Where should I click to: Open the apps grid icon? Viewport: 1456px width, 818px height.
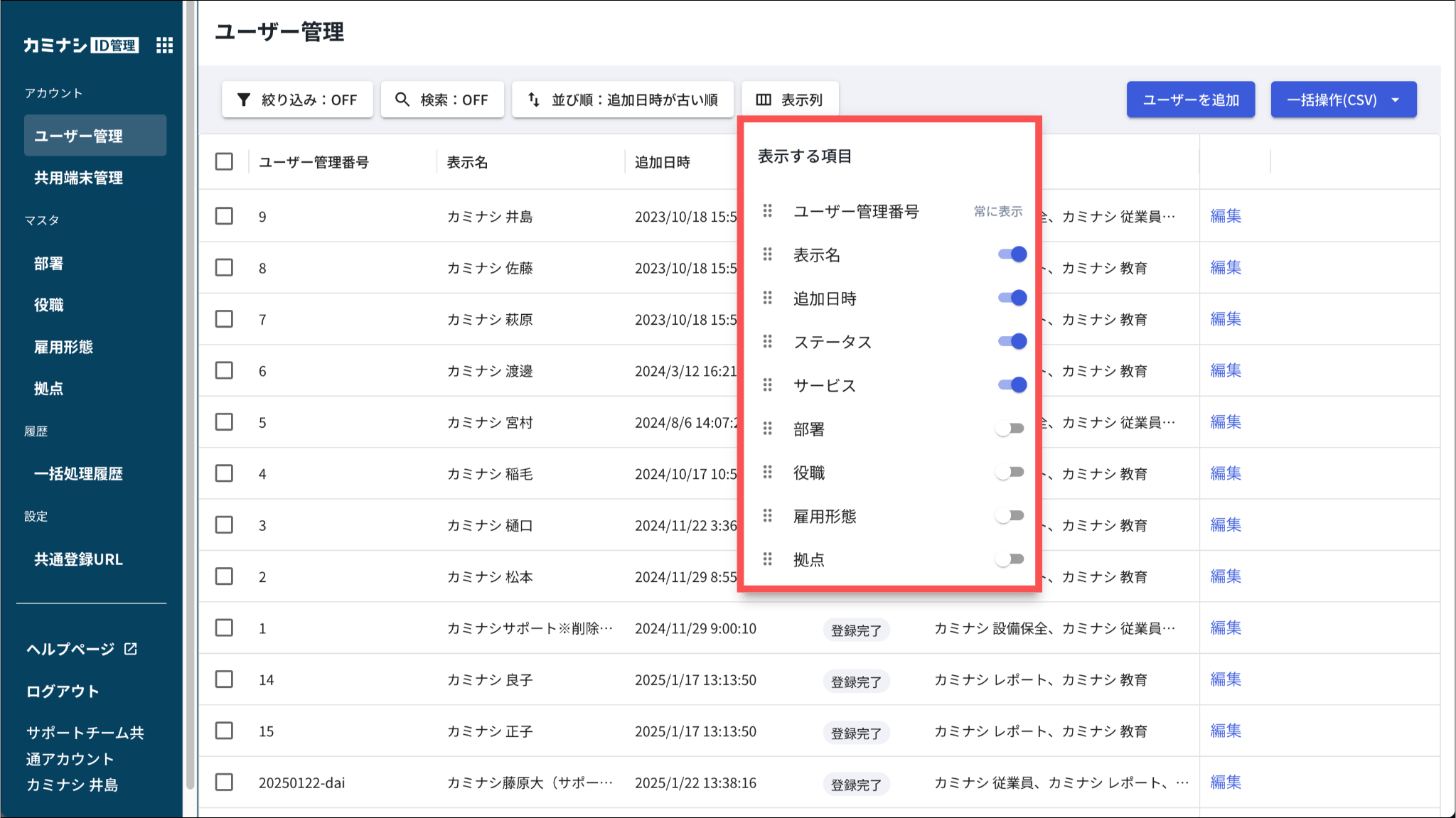tap(164, 45)
